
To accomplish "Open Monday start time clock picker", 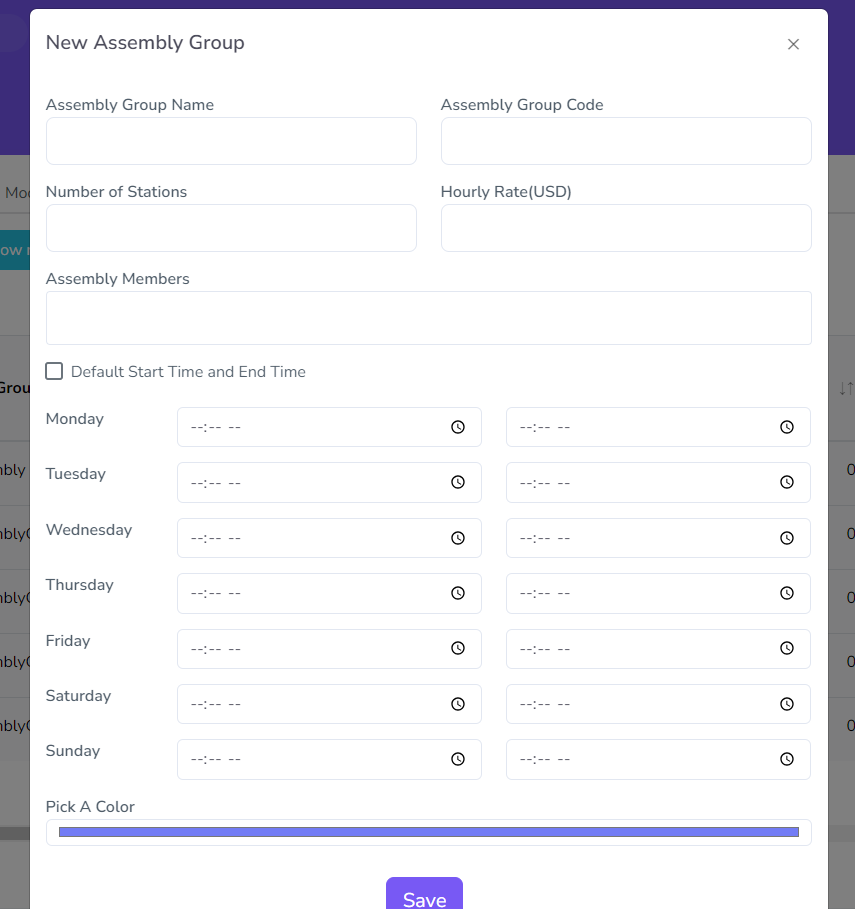I will pyautogui.click(x=458, y=427).
